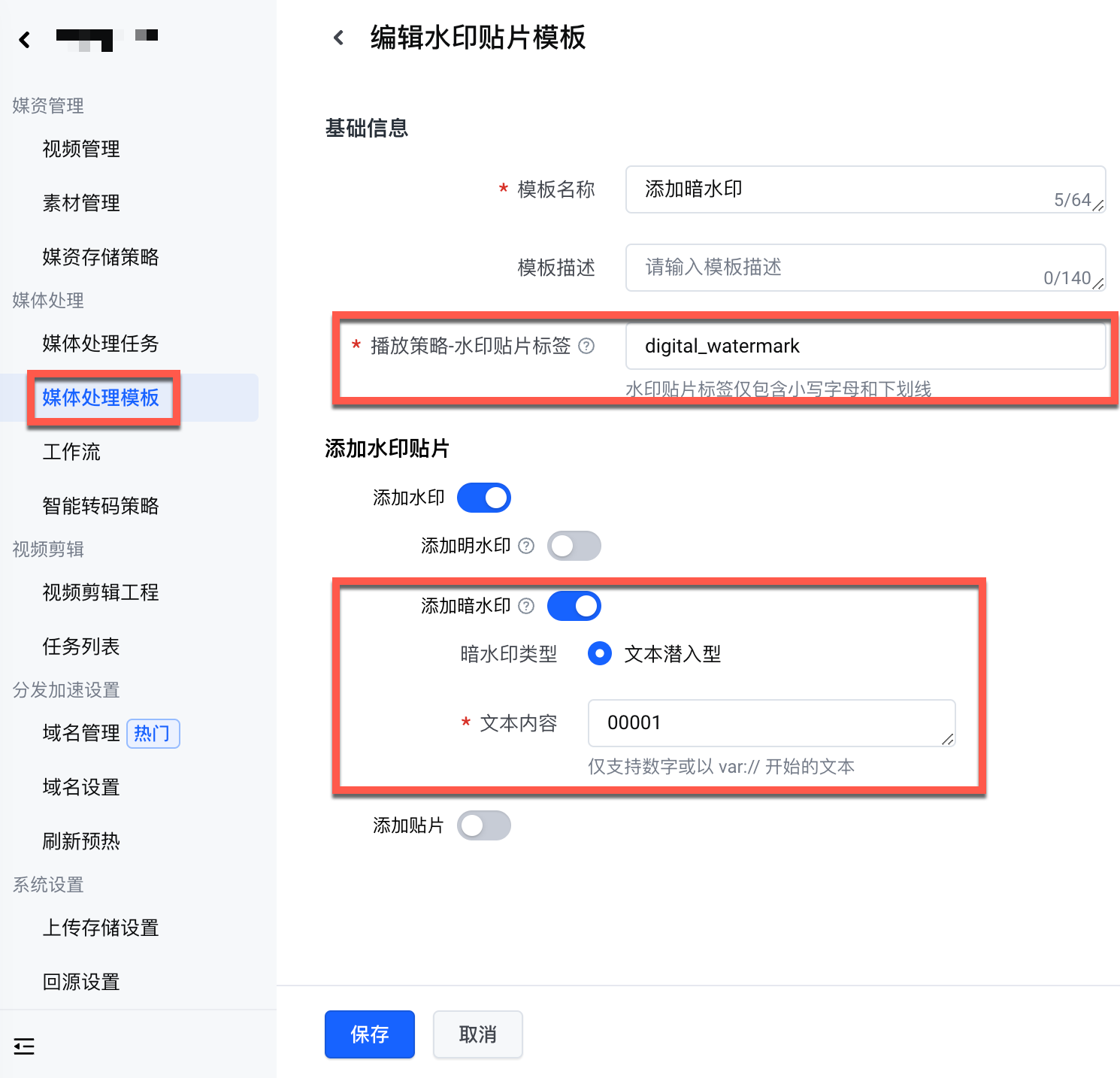The image size is (1120, 1078).
Task: Click the 取消 button
Action: [478, 1034]
